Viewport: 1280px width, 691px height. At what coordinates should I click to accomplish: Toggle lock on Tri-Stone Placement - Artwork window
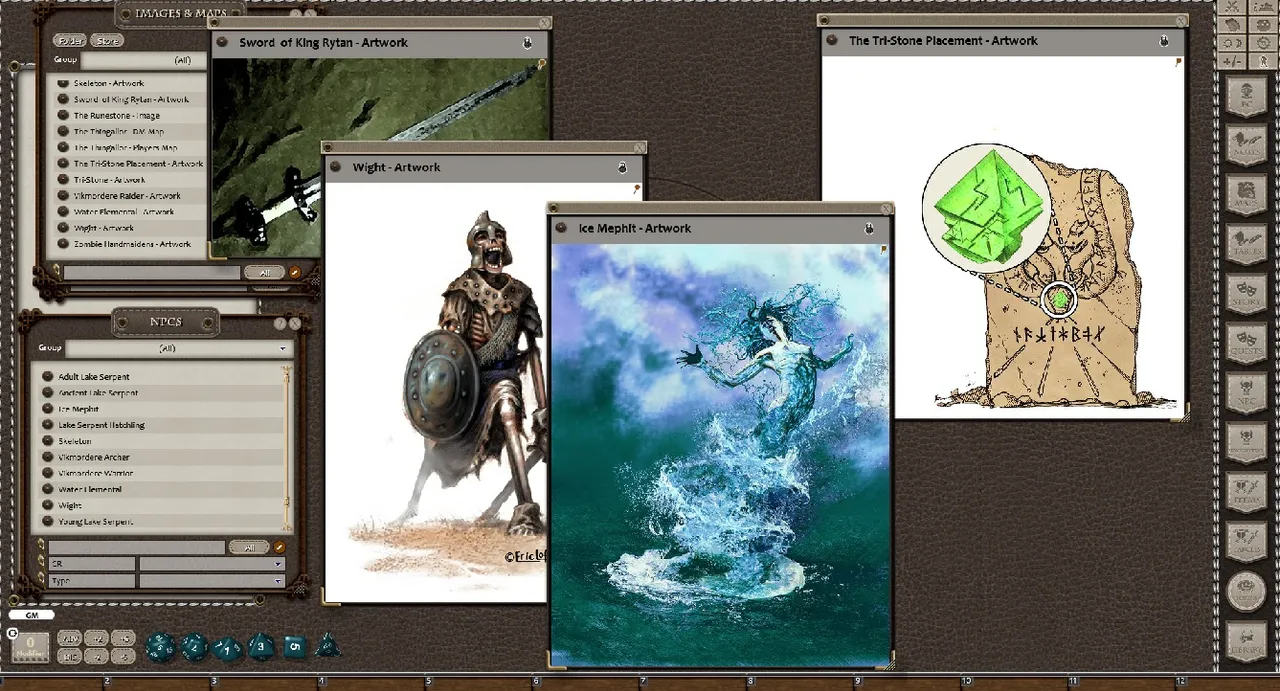(x=1164, y=41)
